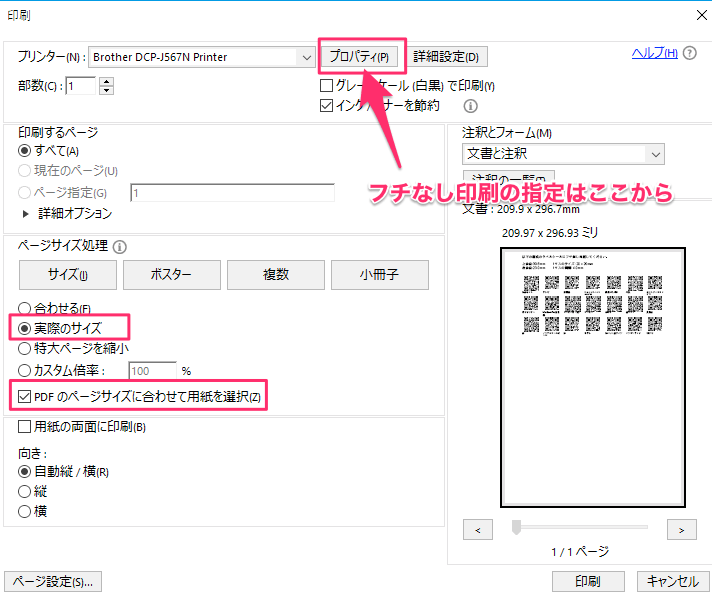Enable grayscale printing checkbox

point(326,85)
